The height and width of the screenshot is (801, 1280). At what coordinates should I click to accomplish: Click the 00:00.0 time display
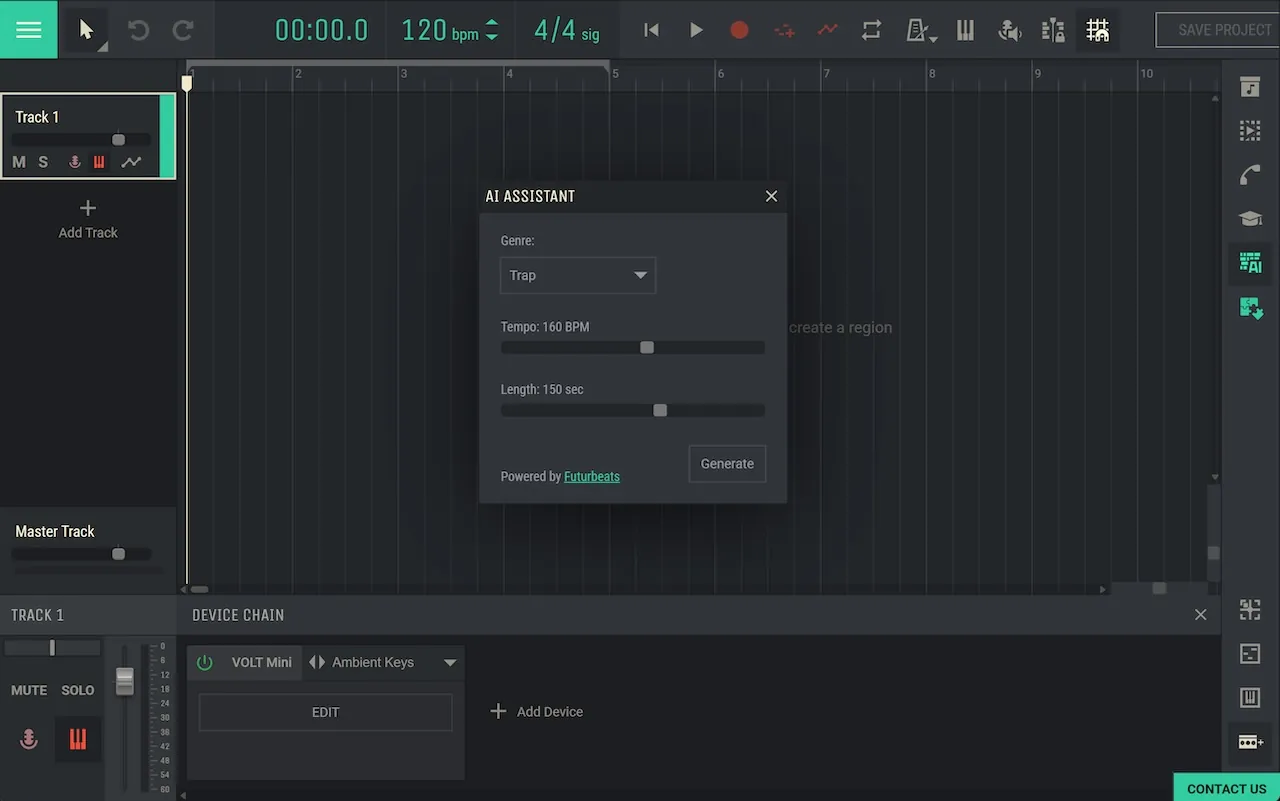click(321, 30)
